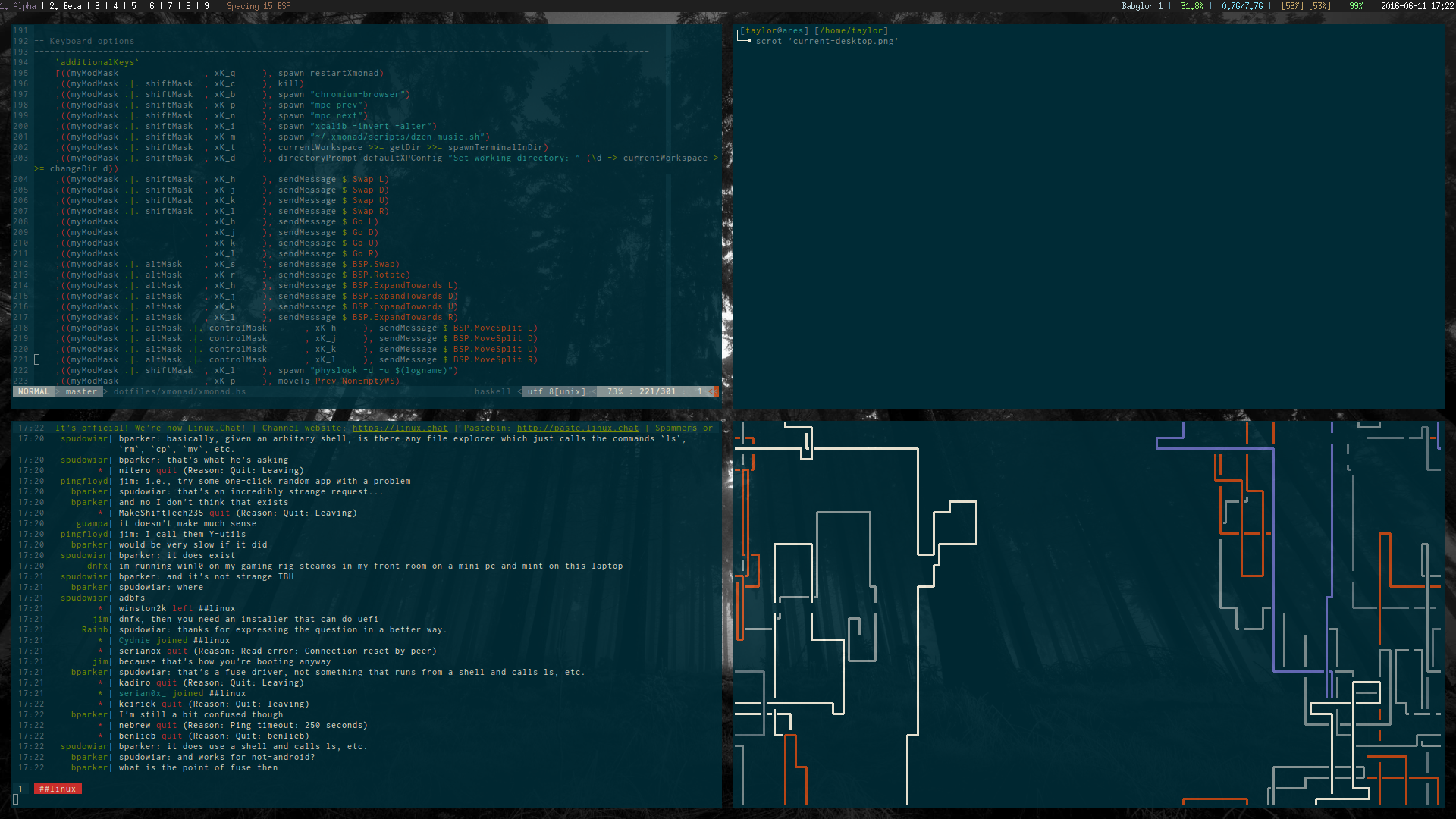This screenshot has height=819, width=1456.
Task: Click the date and time clock display
Action: click(1417, 6)
